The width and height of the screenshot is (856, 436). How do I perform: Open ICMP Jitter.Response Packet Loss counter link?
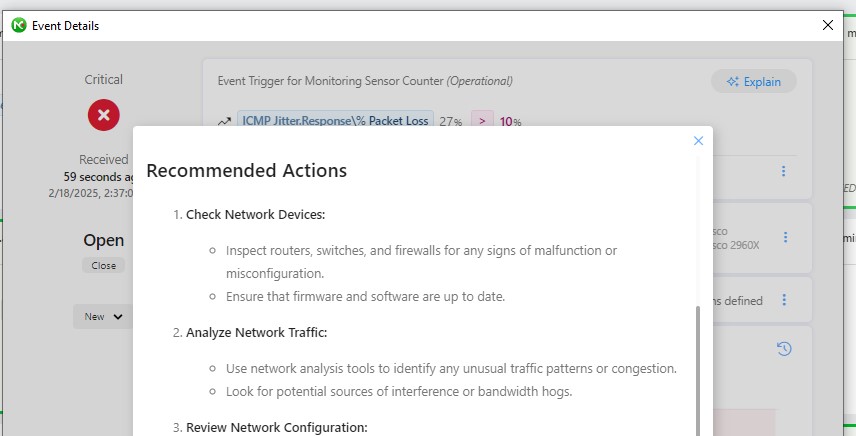(x=335, y=121)
